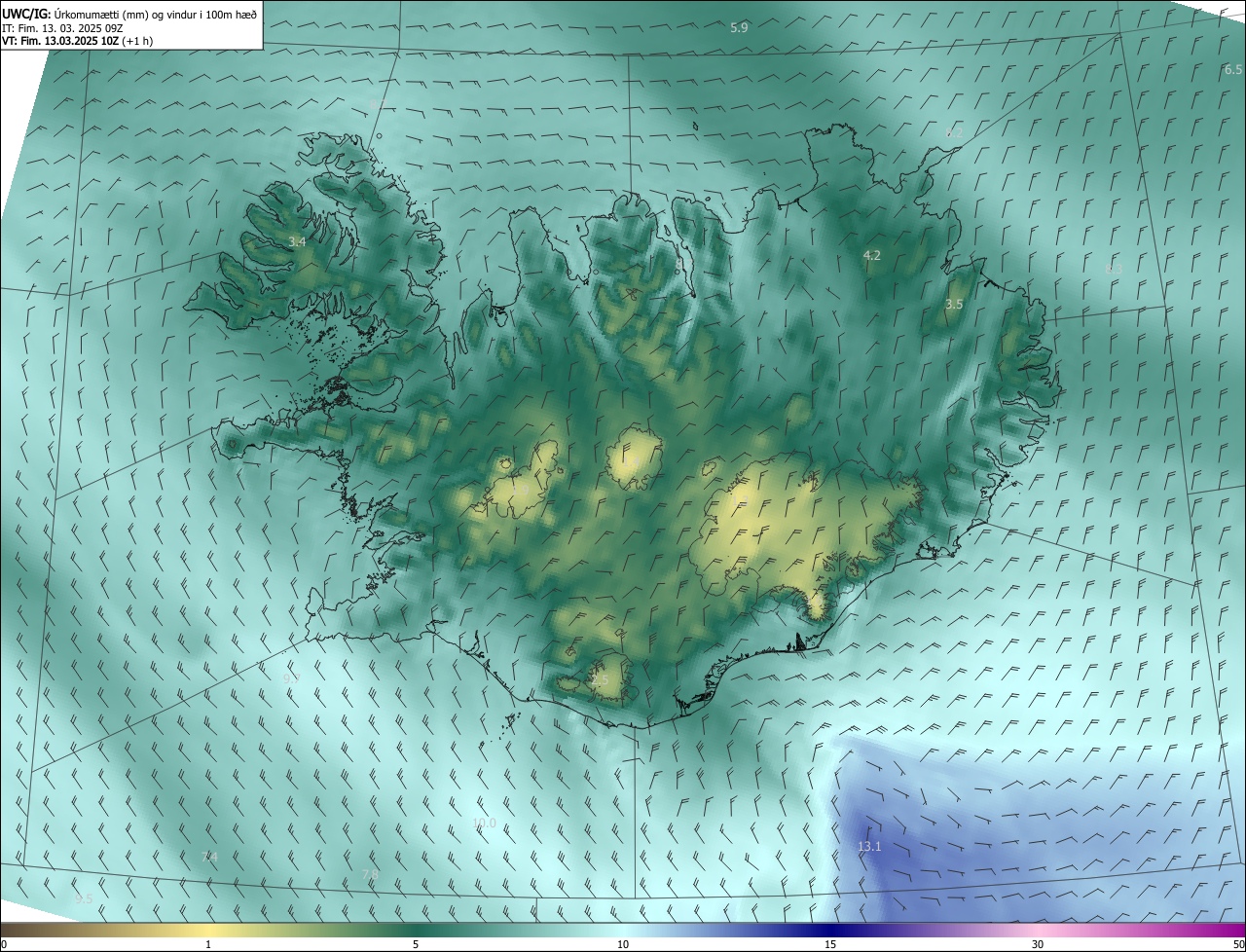Click the precipitation color scale bar

(x=623, y=930)
